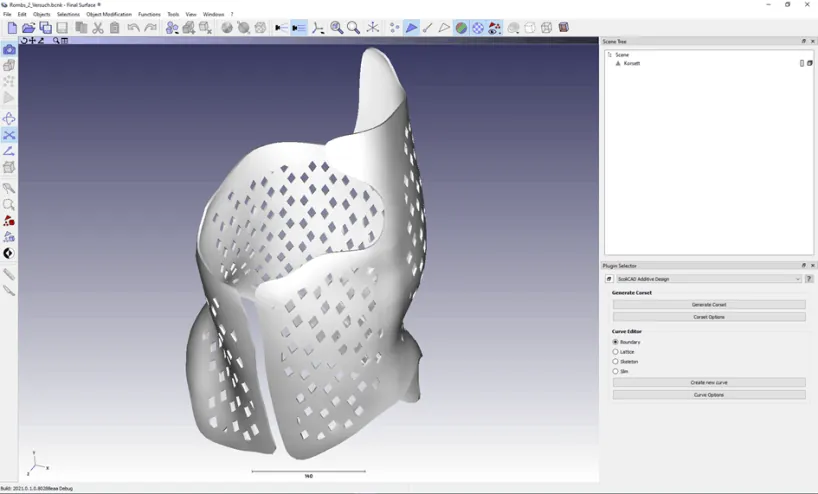
Task: Open the Selections menu
Action: [x=68, y=14]
